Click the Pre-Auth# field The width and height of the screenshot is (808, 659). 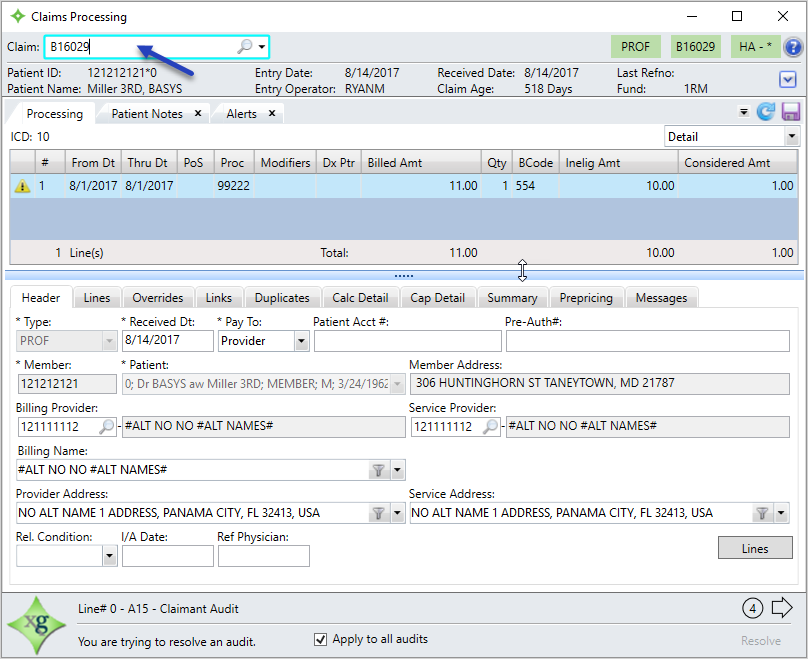(648, 341)
